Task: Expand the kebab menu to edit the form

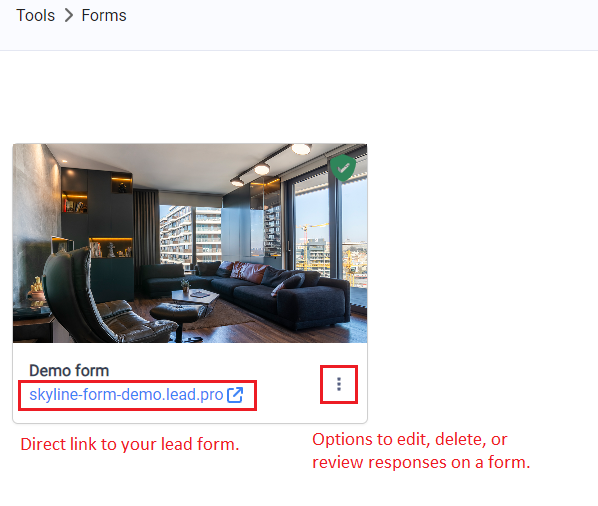Action: 339,384
